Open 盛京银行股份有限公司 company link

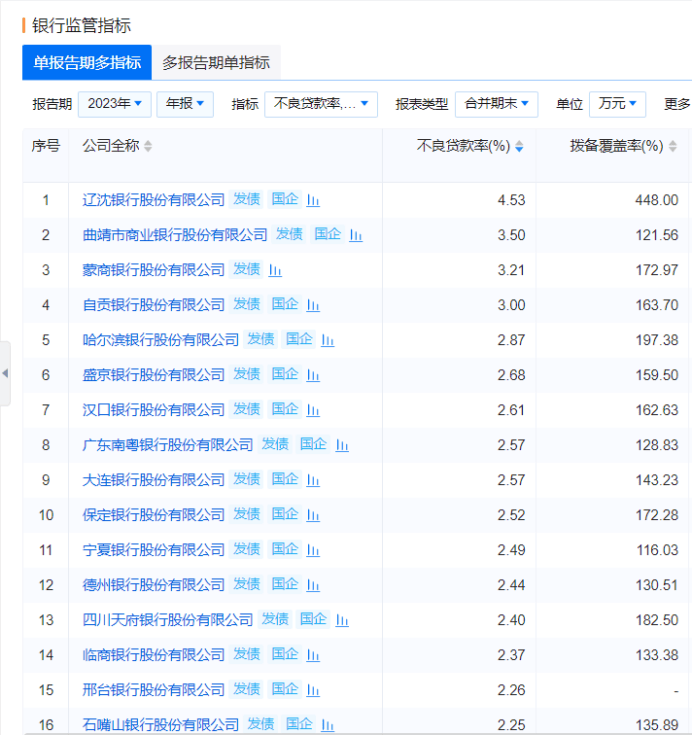[x=154, y=375]
